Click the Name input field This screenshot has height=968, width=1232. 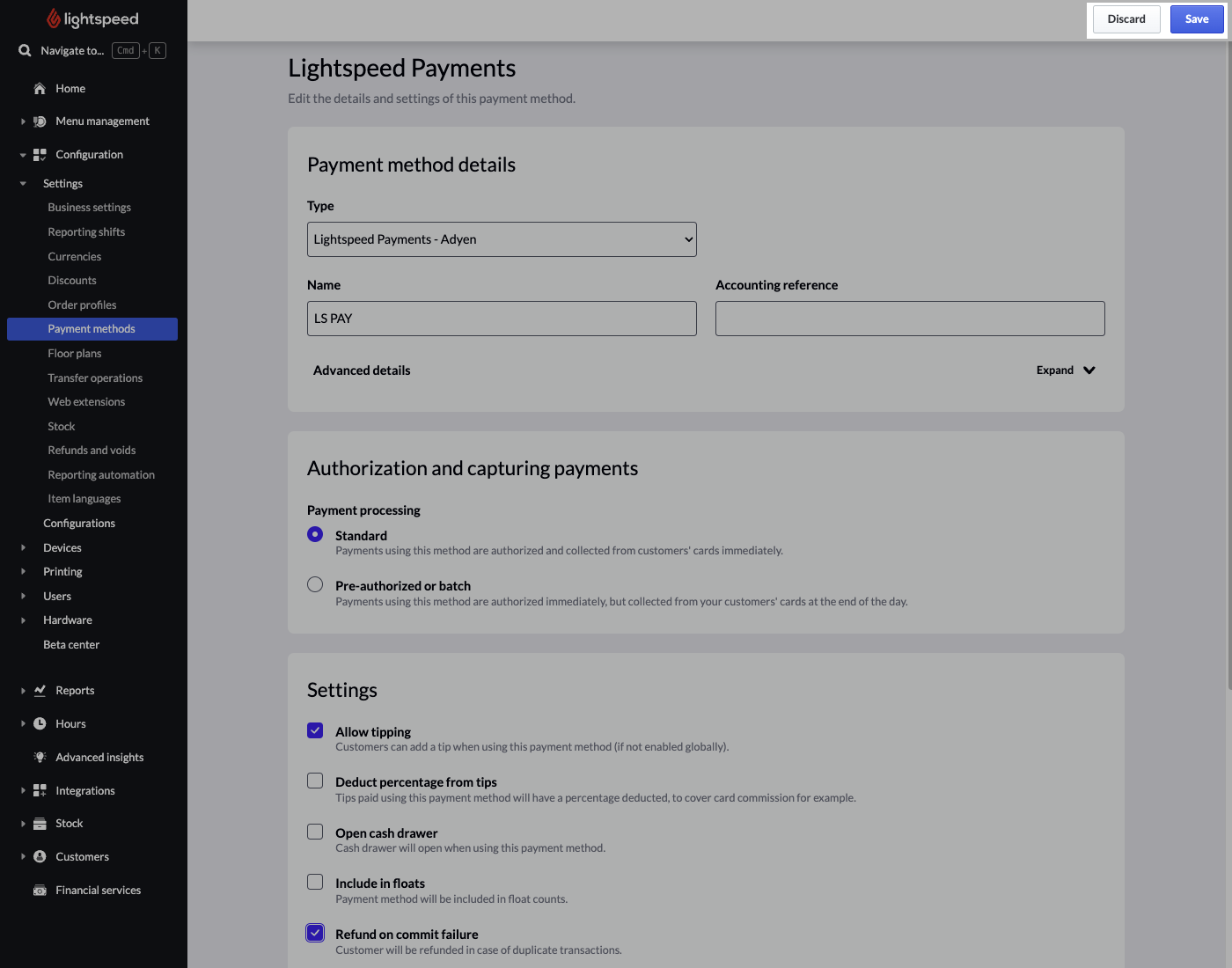(x=502, y=319)
